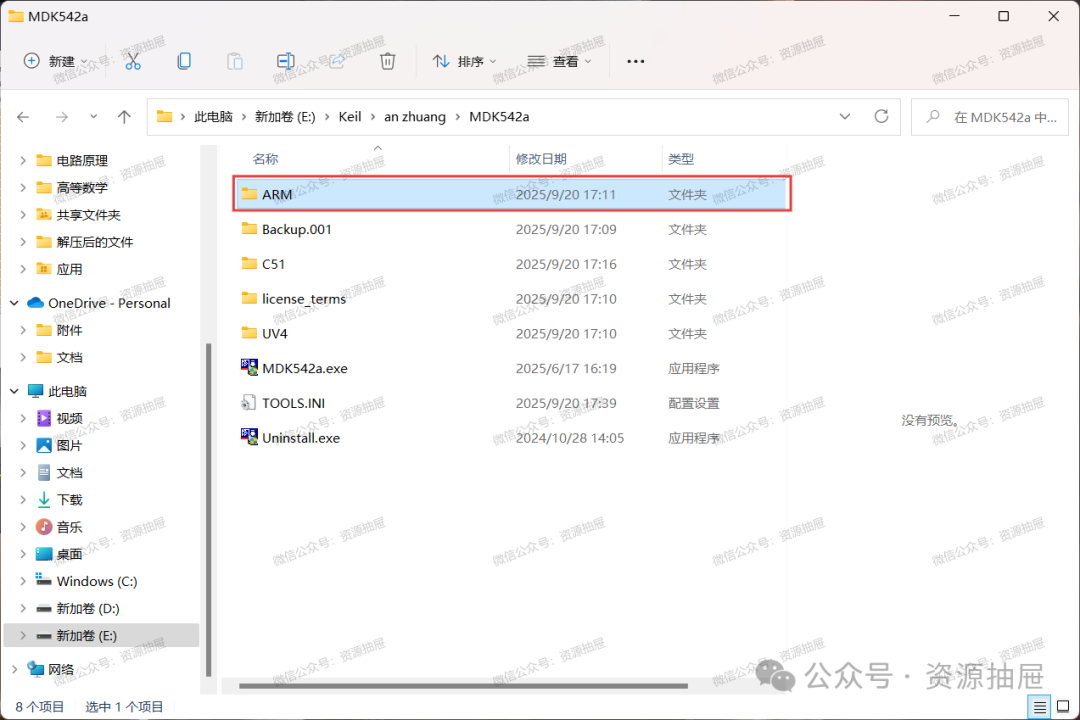Expand the 电路原理 folder in sidebar

tap(23, 161)
